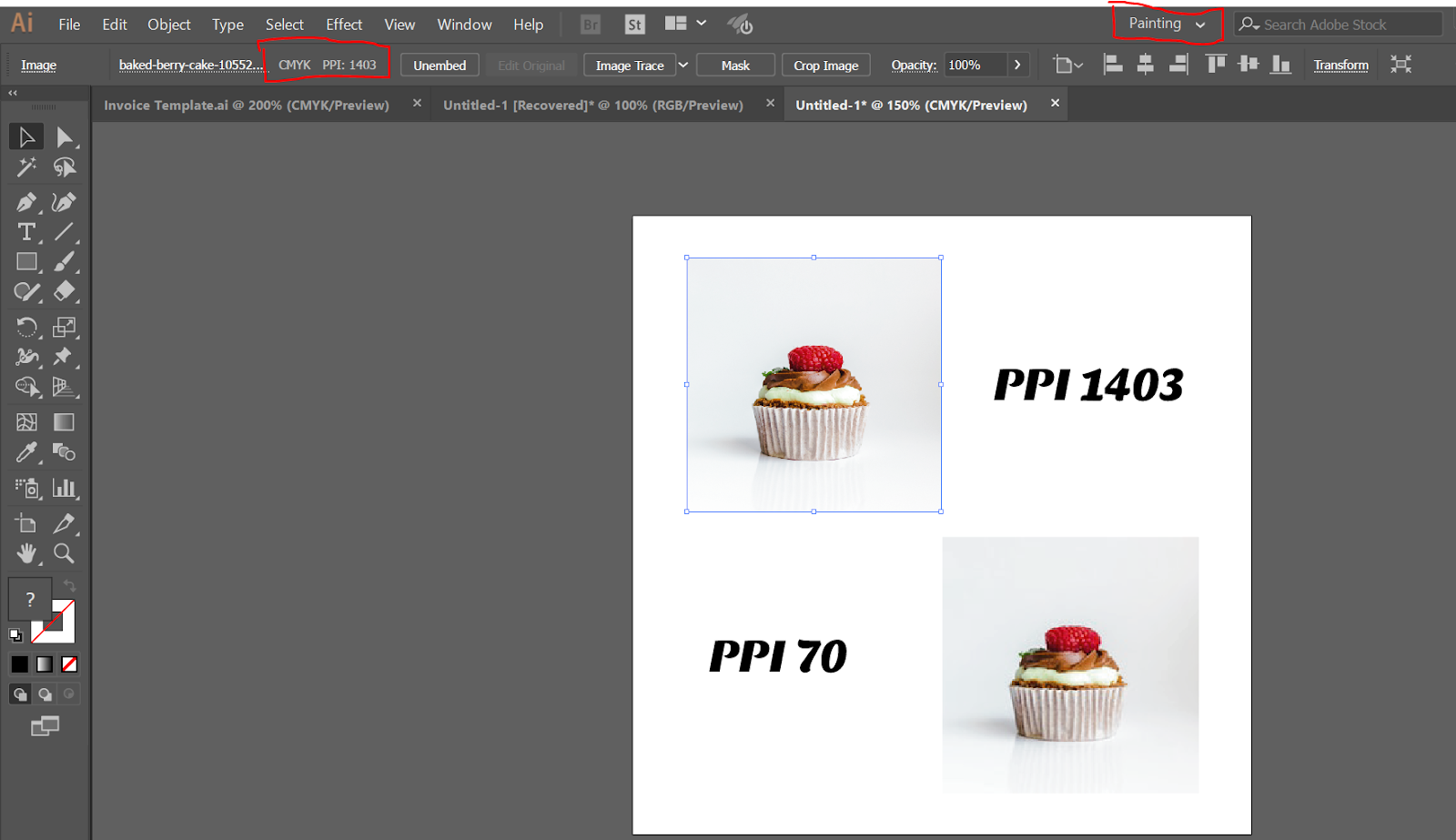Choose the Magic Wand tool
The image size is (1456, 840).
click(25, 167)
